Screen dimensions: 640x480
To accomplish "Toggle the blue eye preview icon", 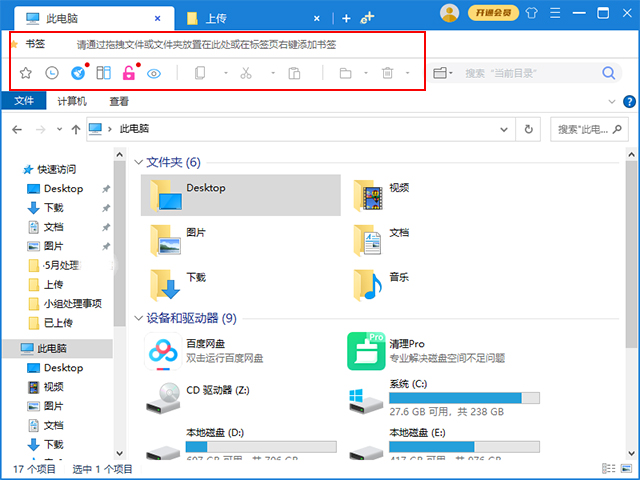I will (154, 73).
